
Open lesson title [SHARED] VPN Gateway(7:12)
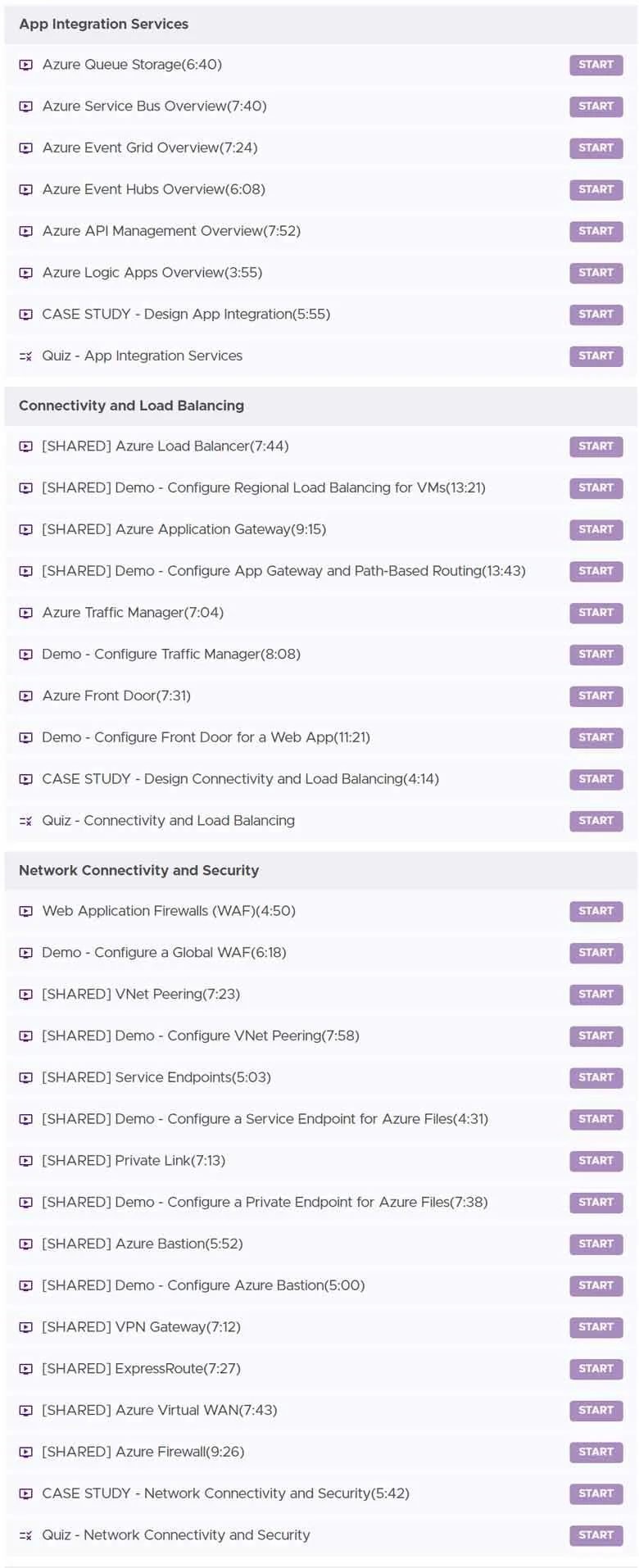[x=141, y=1327]
